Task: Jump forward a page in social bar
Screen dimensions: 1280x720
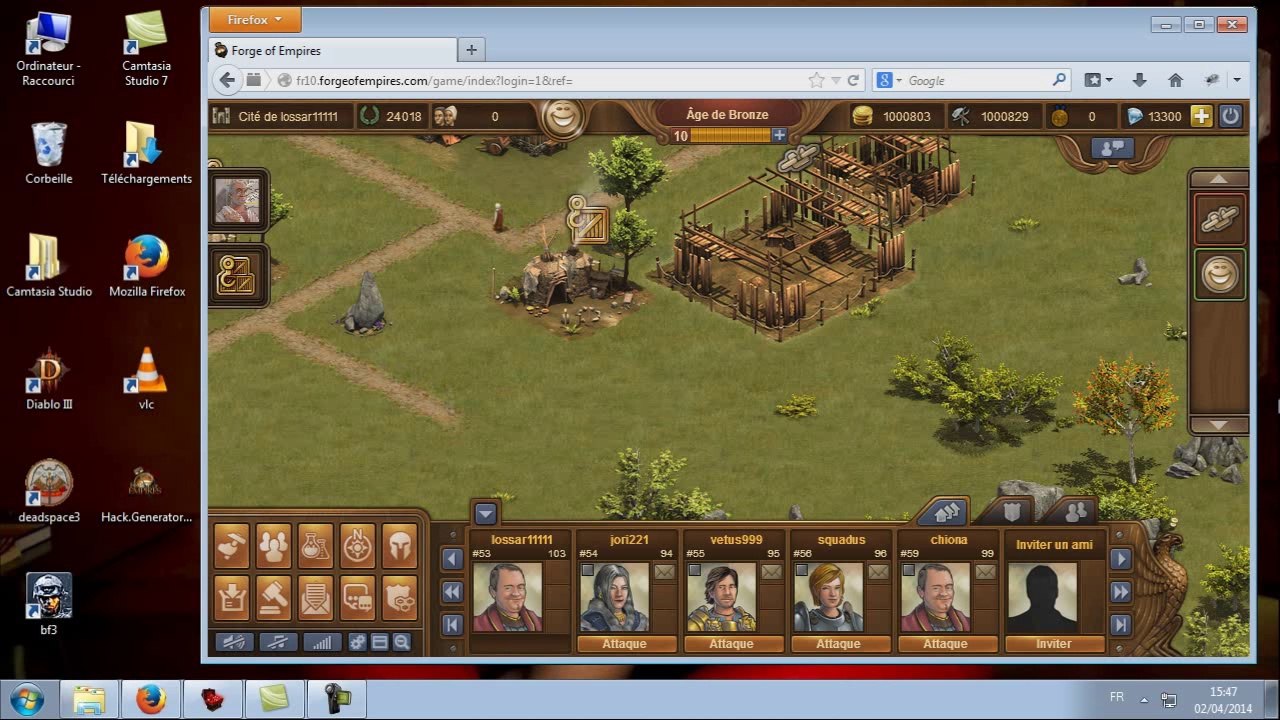Action: [1121, 592]
